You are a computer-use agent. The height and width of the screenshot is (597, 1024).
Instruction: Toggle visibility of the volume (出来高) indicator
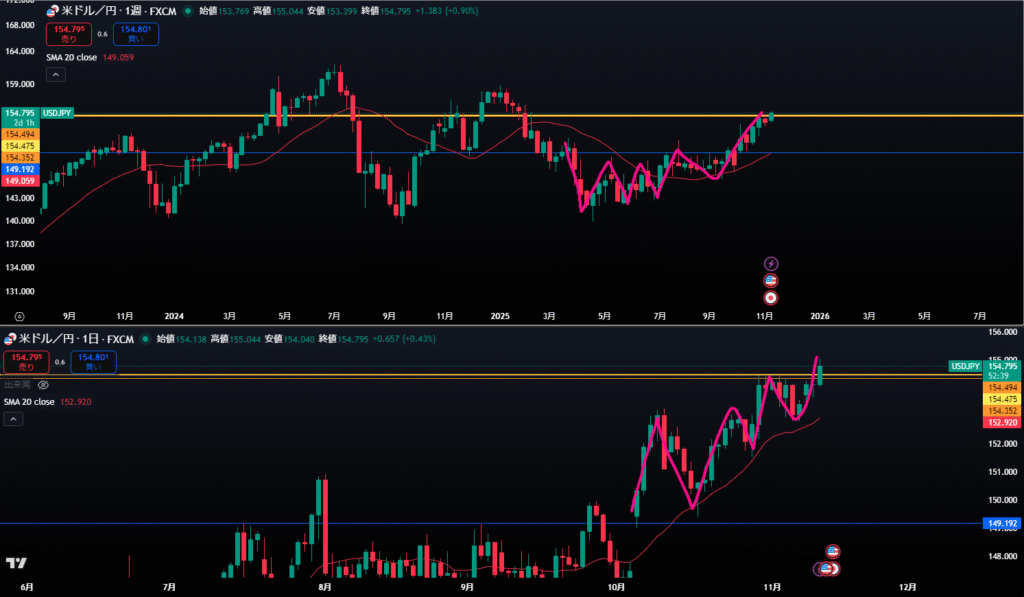click(x=44, y=384)
